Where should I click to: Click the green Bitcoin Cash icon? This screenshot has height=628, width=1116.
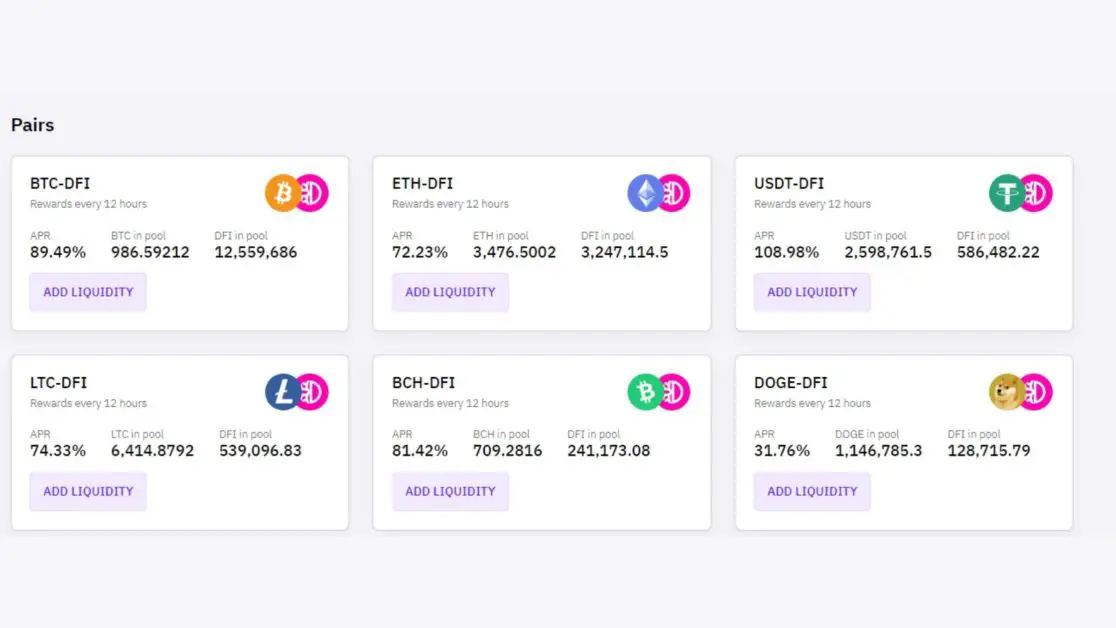point(645,392)
